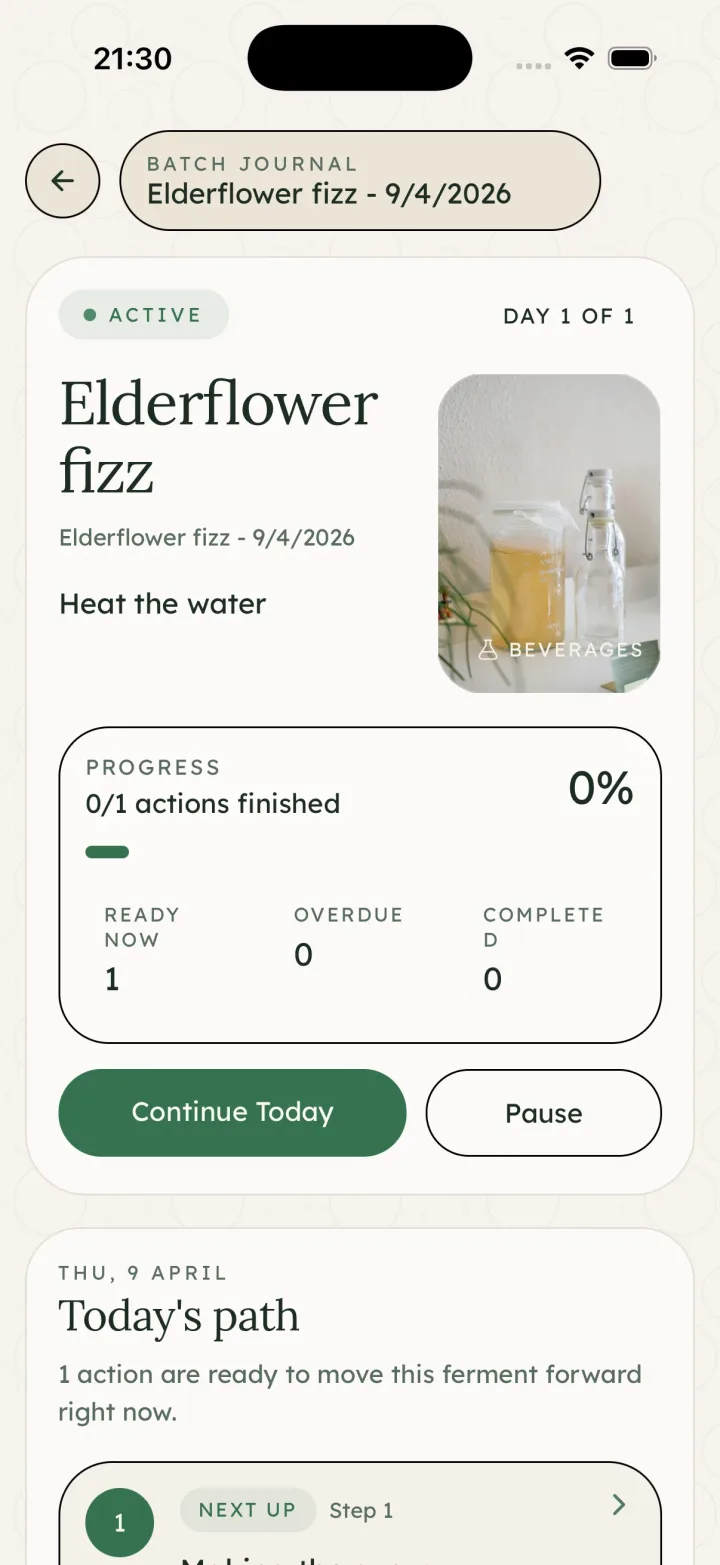720x1565 pixels.
Task: Open the Batch Journal title pill
Action: coord(360,181)
